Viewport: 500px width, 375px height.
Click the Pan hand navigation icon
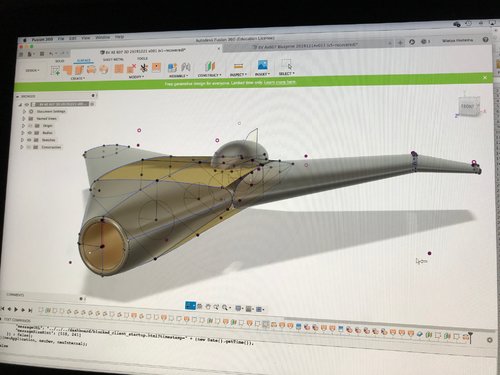(x=208, y=307)
